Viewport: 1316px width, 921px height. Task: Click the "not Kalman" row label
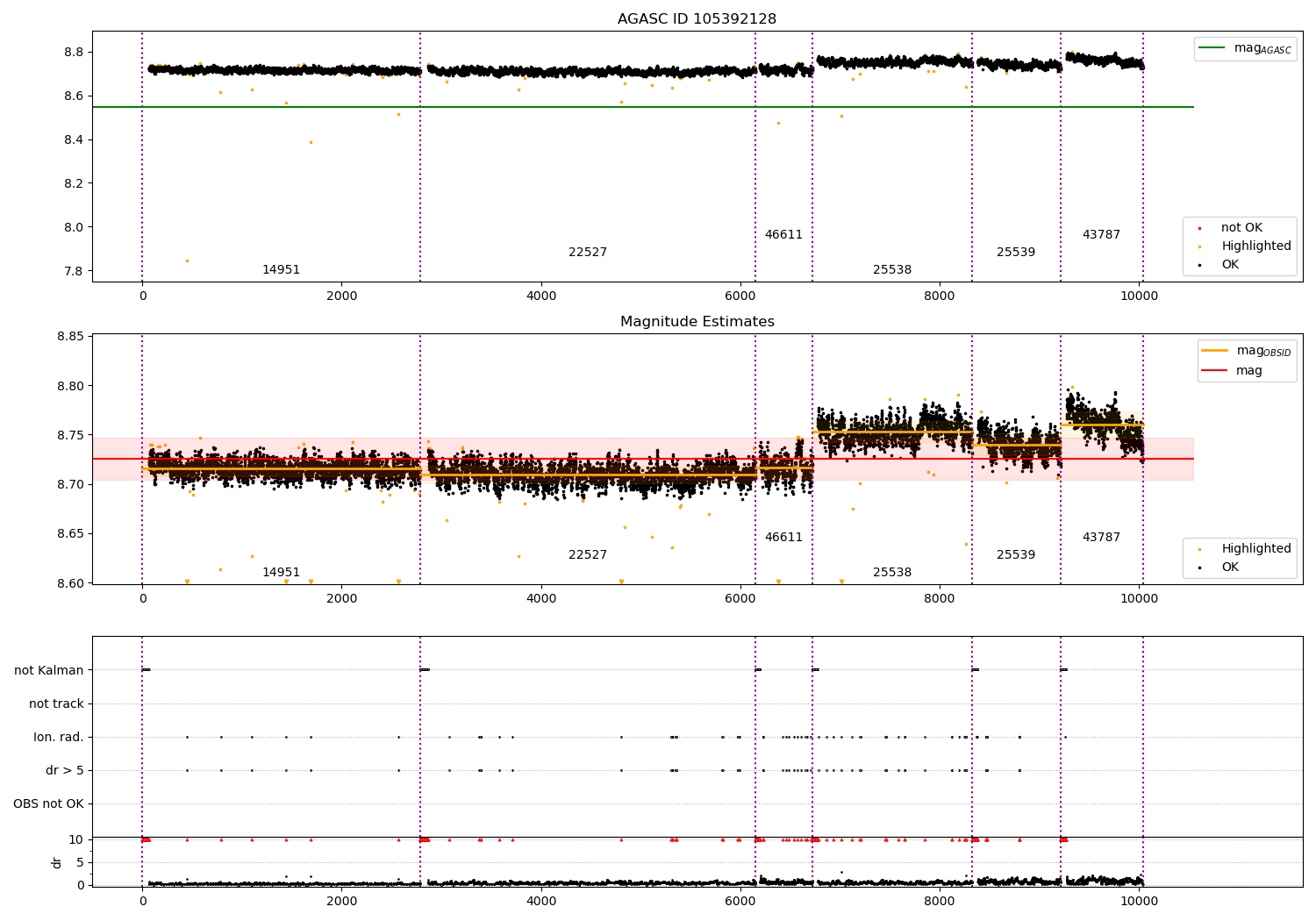[x=49, y=670]
